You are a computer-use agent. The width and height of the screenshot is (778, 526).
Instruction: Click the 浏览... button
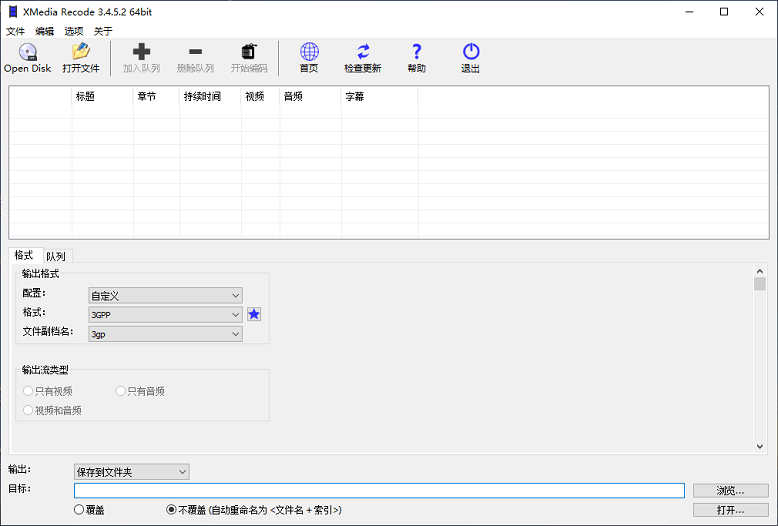(x=730, y=491)
